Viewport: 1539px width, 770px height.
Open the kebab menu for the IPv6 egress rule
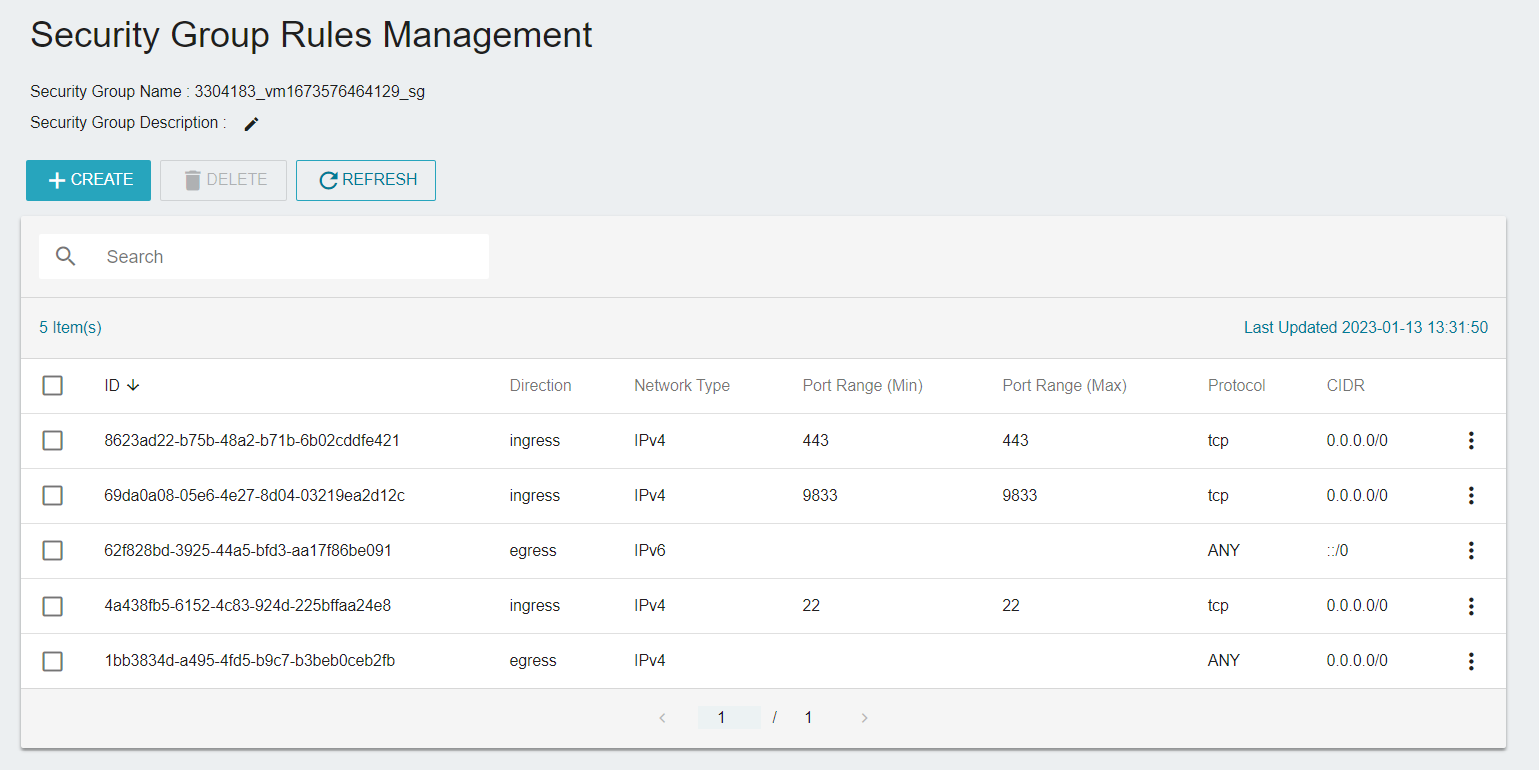pos(1470,551)
